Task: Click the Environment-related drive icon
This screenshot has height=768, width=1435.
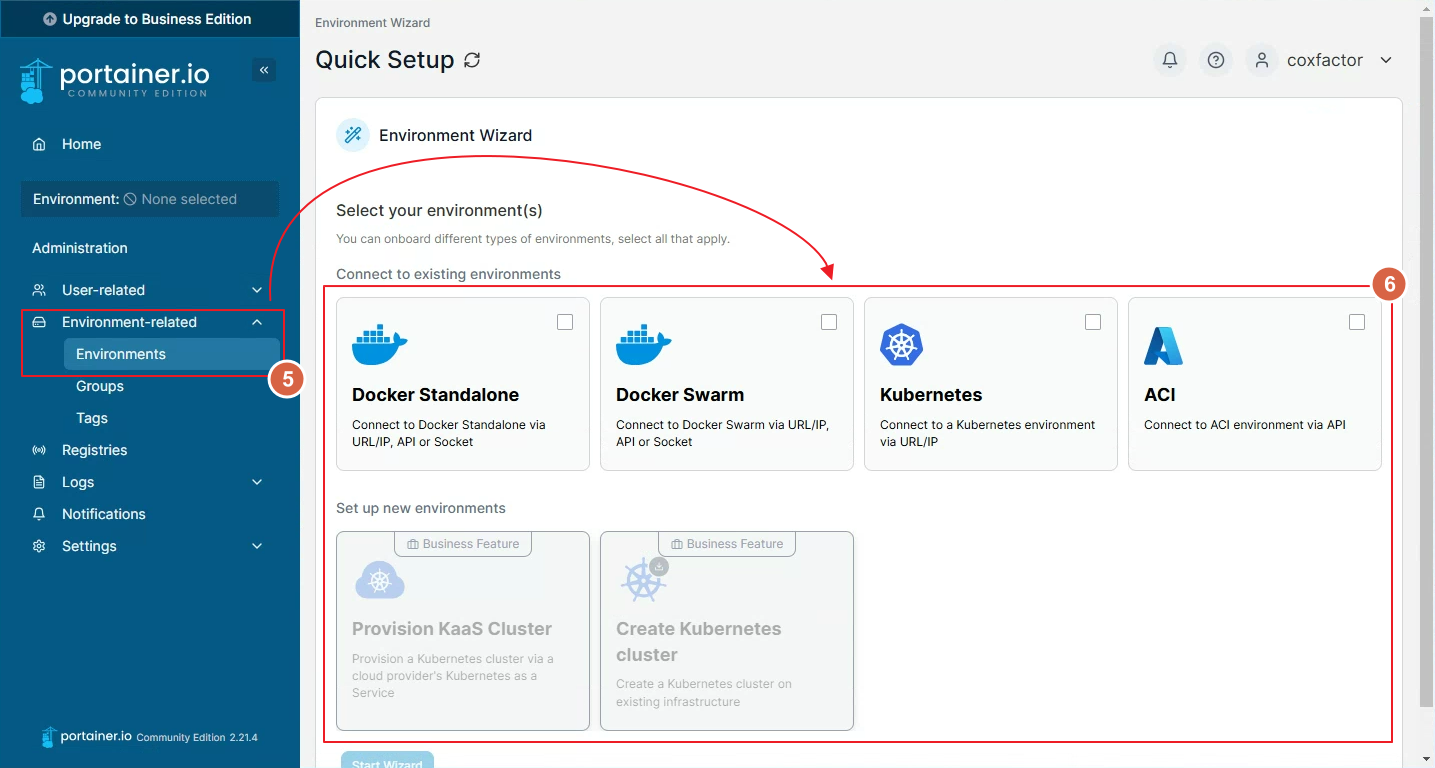Action: coord(39,322)
